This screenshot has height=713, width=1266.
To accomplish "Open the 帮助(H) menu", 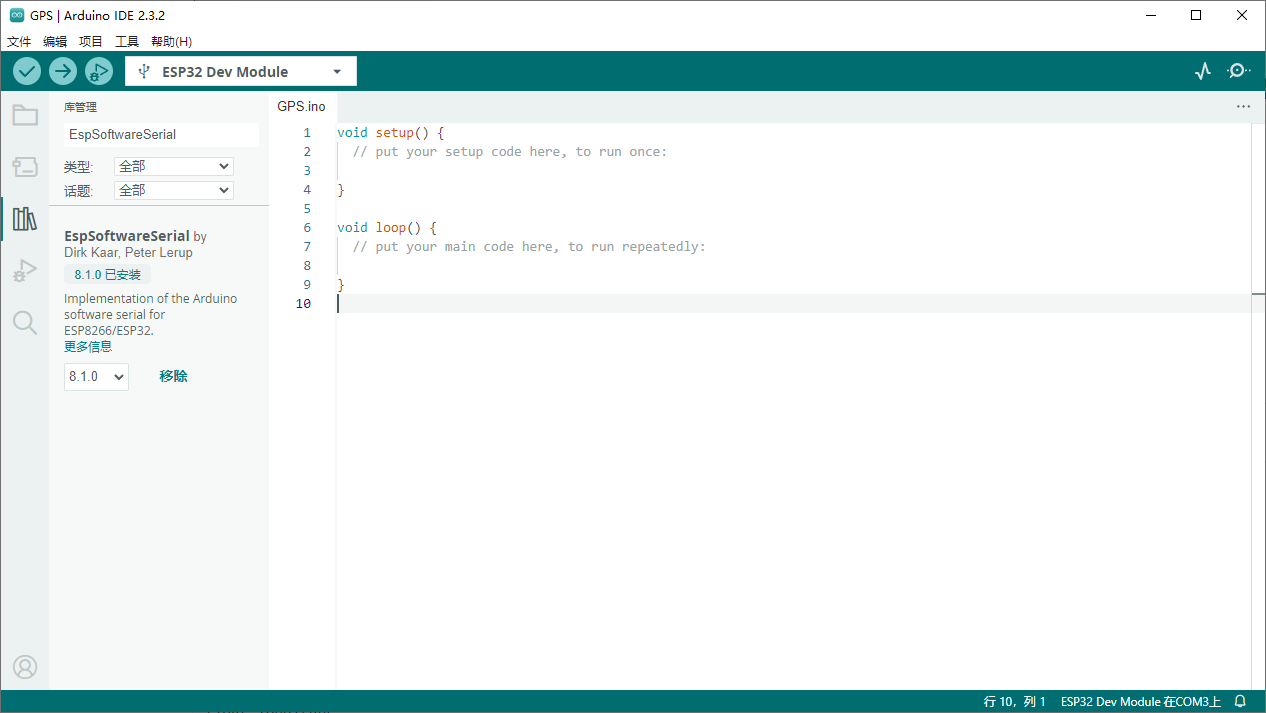I will (x=171, y=42).
